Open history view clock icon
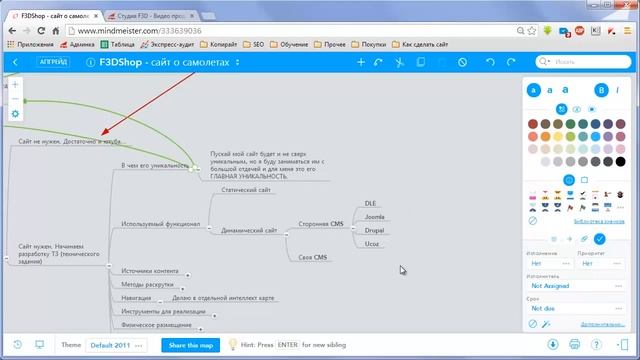 pos(18,345)
